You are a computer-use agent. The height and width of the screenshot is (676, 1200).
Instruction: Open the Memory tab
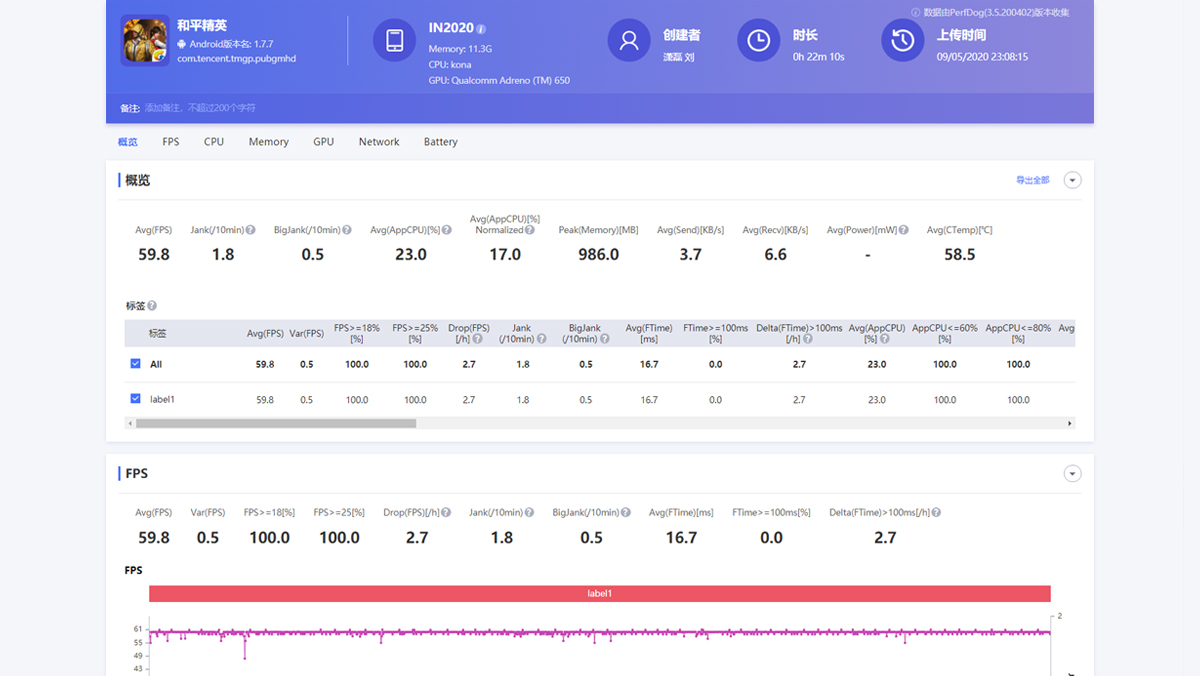point(268,142)
